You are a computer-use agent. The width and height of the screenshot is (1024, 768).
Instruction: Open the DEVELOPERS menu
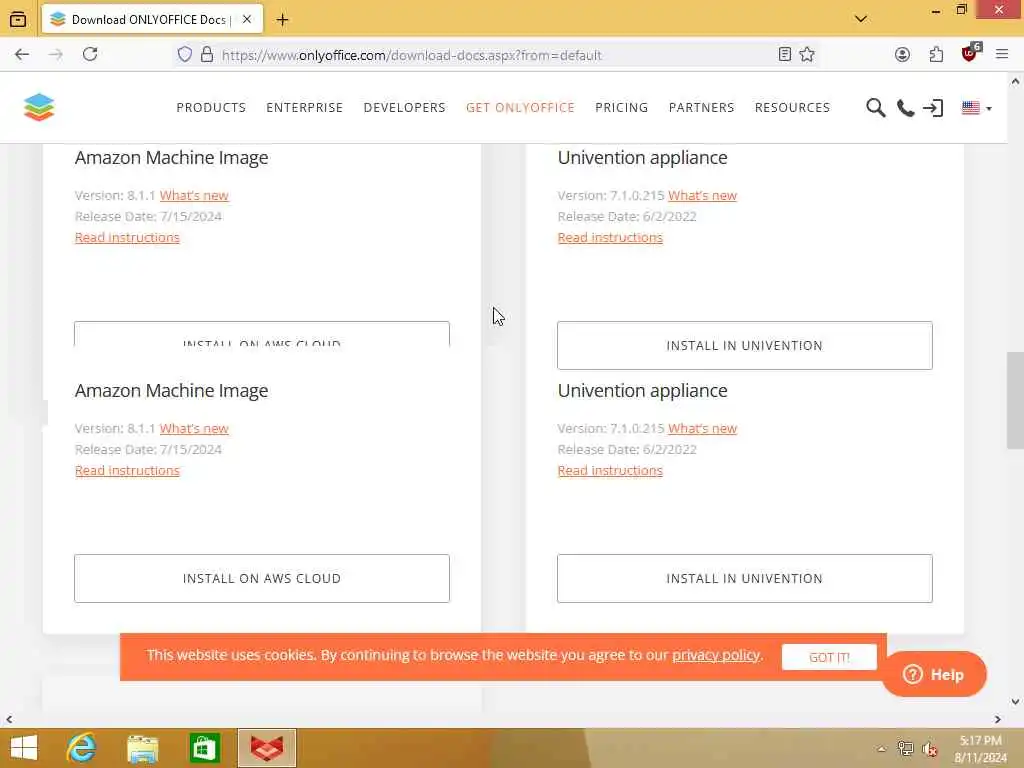(x=404, y=107)
